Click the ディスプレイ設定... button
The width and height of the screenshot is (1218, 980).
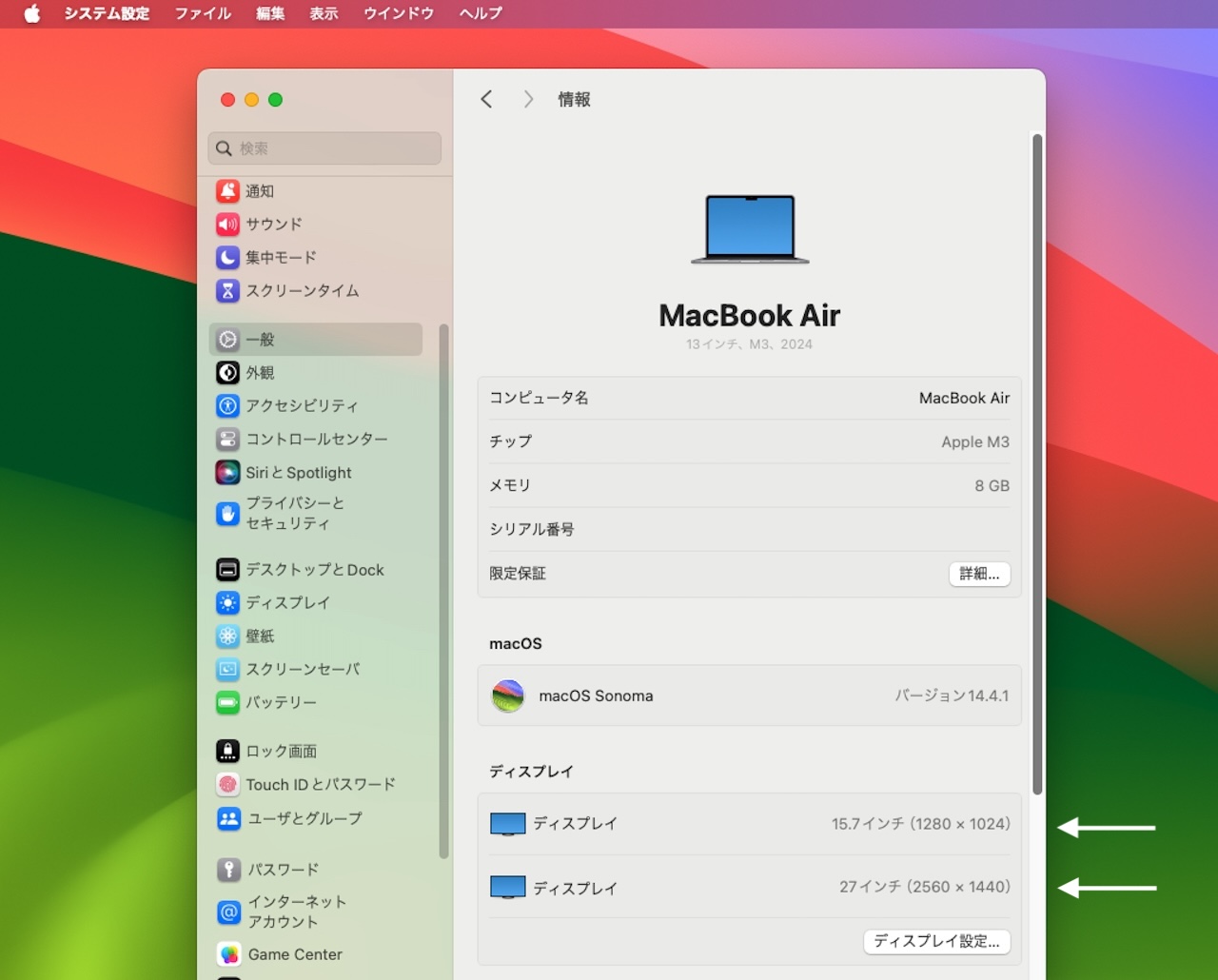(936, 941)
